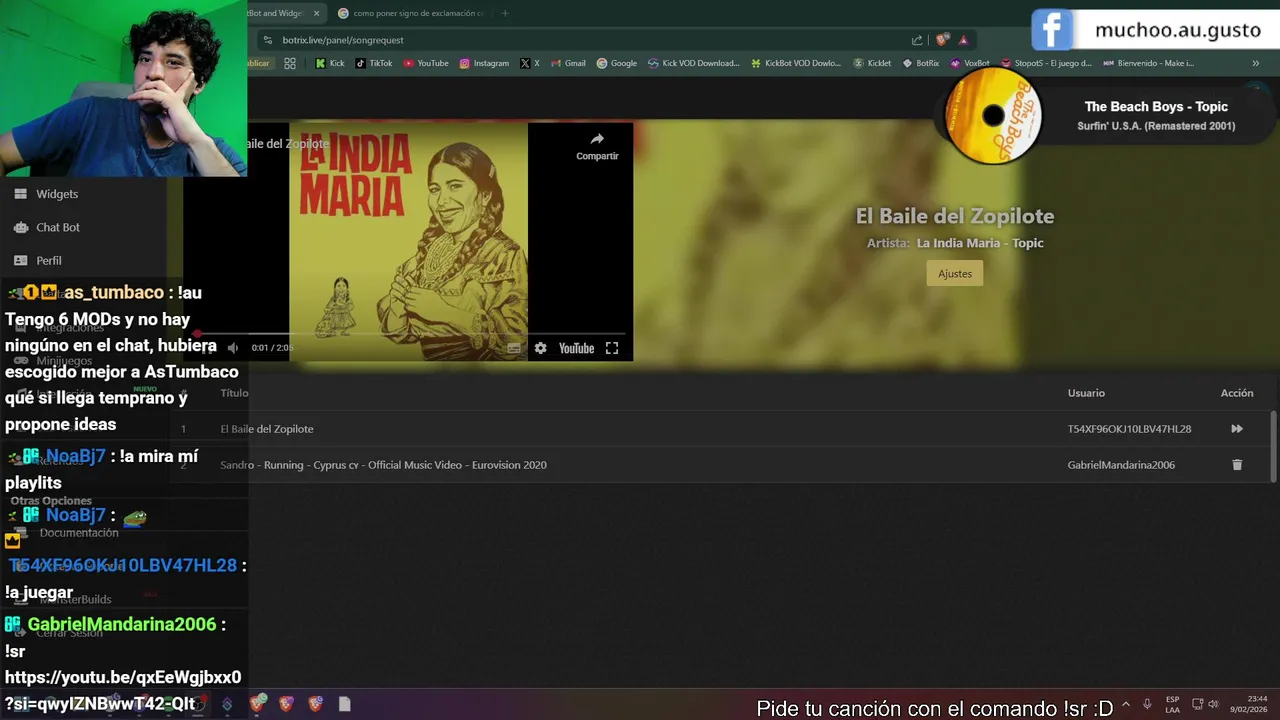Screen dimensions: 1280x720
Task: Open Chat Bot in the sidebar
Action: 58,227
